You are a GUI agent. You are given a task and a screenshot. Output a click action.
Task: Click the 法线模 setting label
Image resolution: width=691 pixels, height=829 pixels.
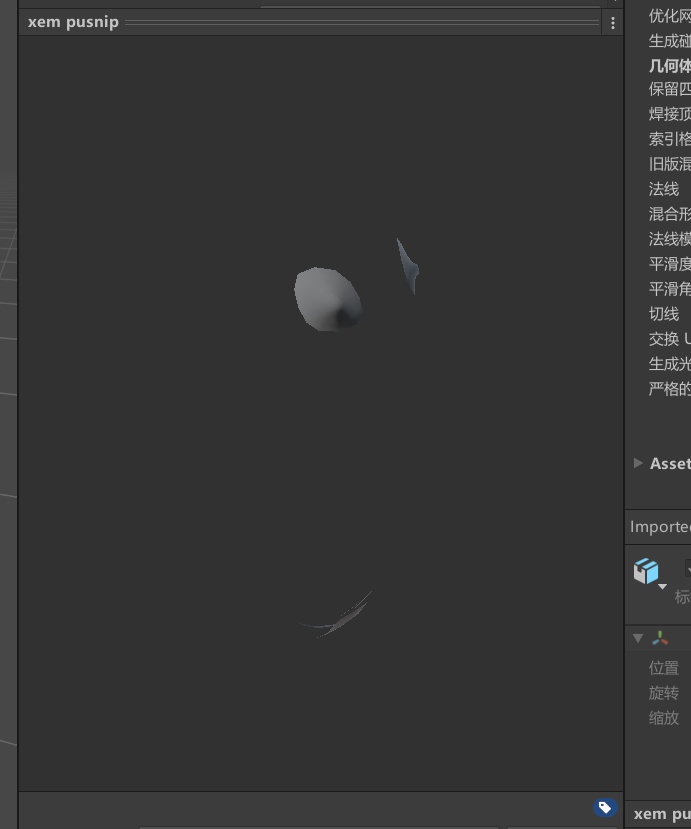point(670,238)
